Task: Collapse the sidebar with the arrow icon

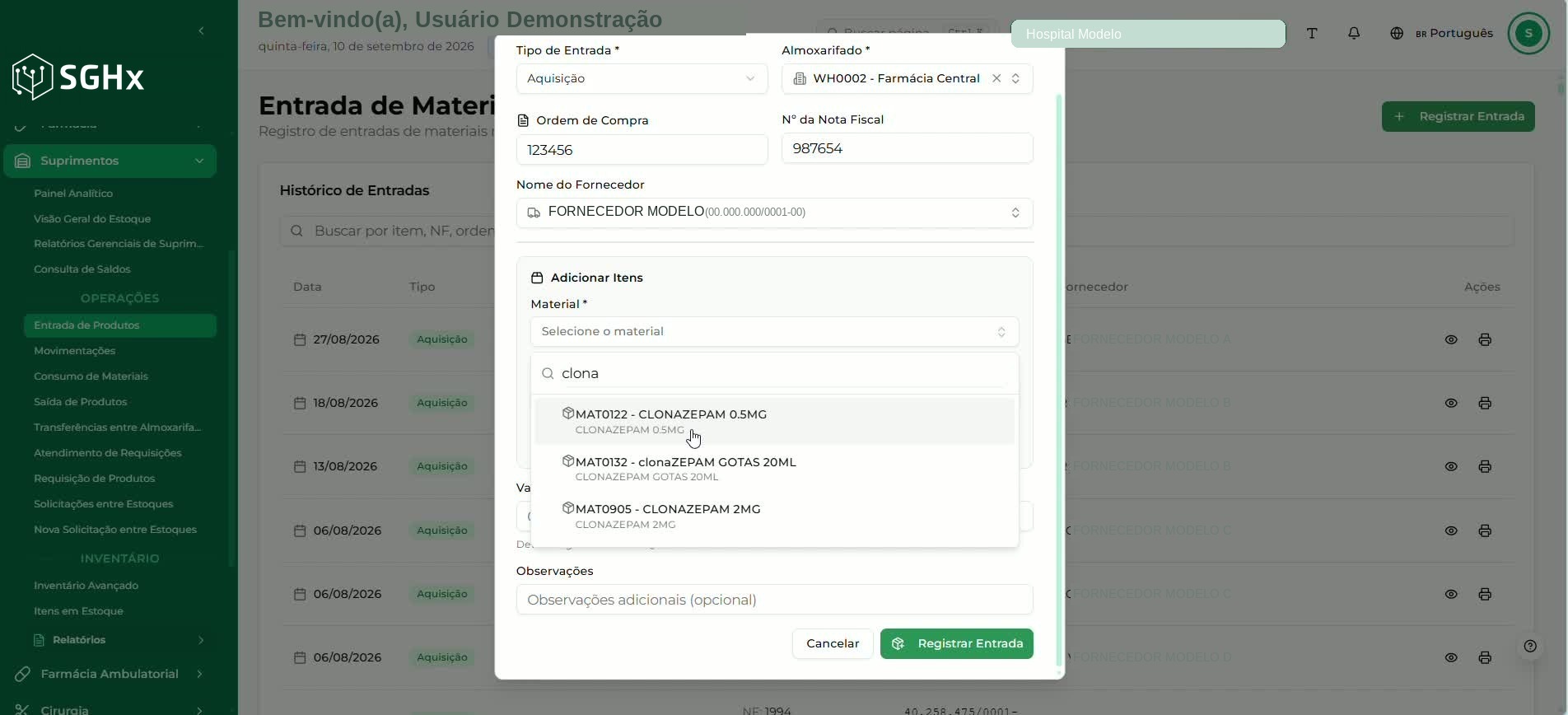Action: tap(202, 31)
